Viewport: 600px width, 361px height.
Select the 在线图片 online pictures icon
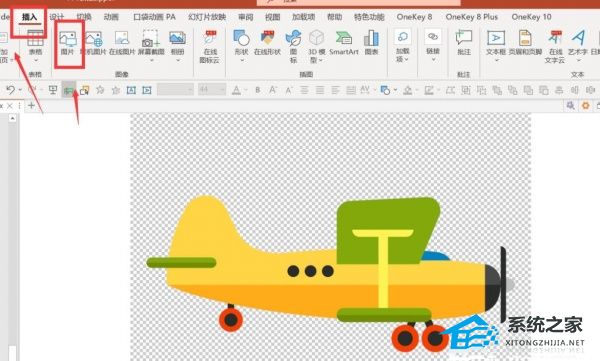[x=122, y=43]
